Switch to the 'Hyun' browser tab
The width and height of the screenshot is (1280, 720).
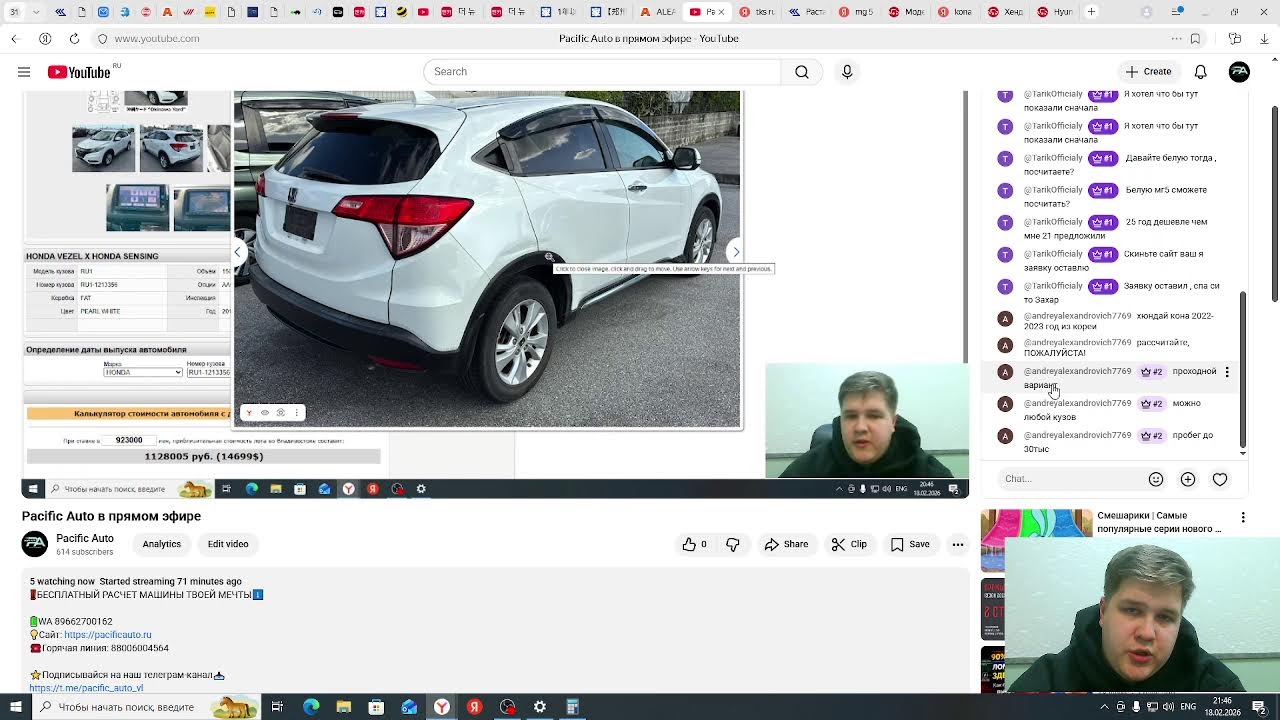pyautogui.click(x=1055, y=12)
